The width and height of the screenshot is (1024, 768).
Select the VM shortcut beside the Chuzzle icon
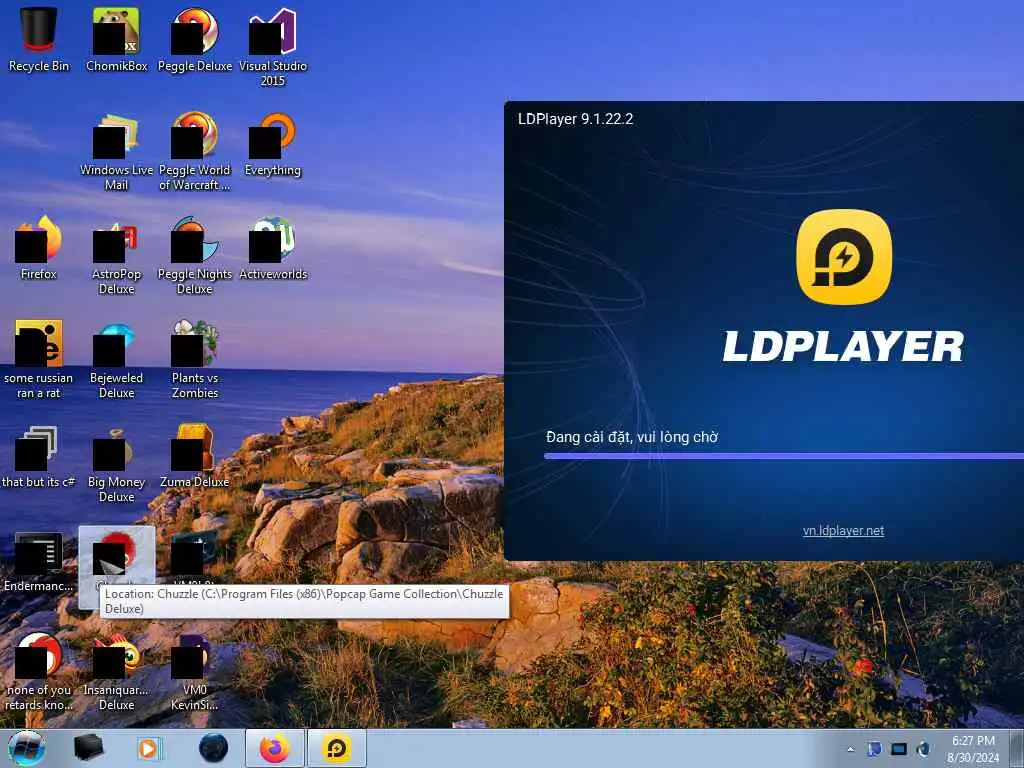(195, 556)
